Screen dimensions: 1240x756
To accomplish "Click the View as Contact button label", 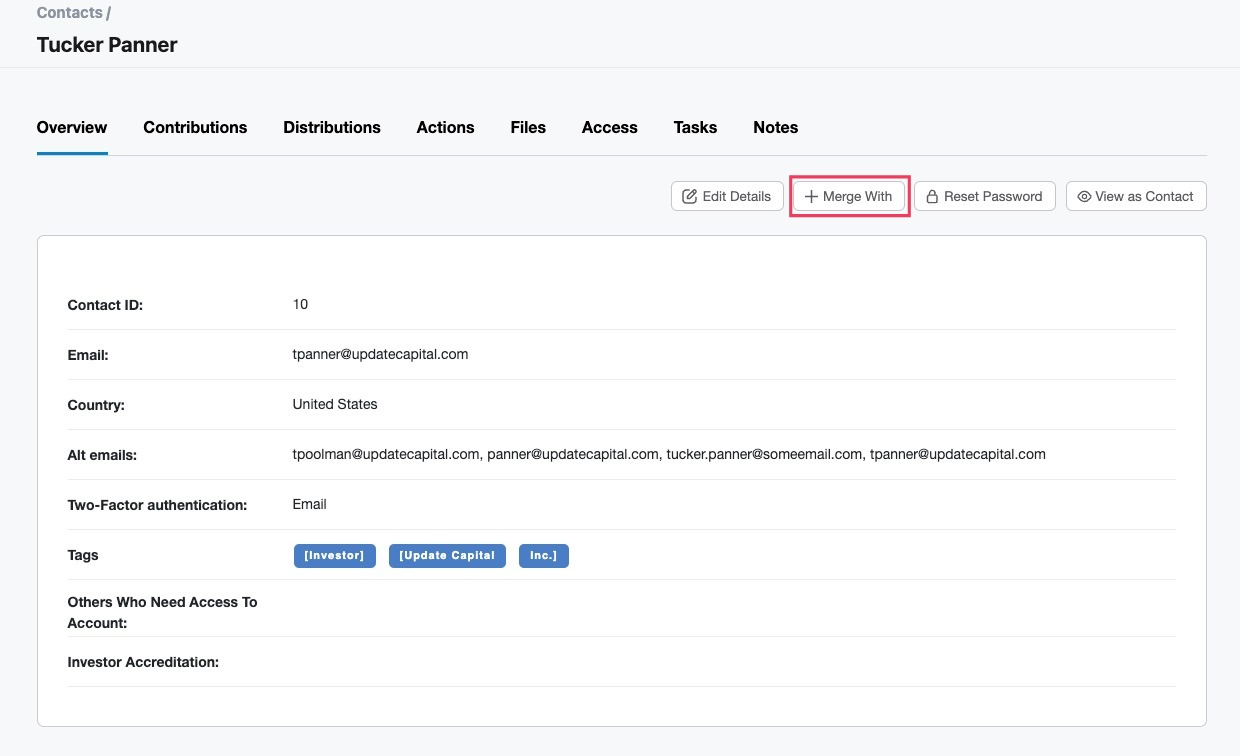I will point(1144,196).
